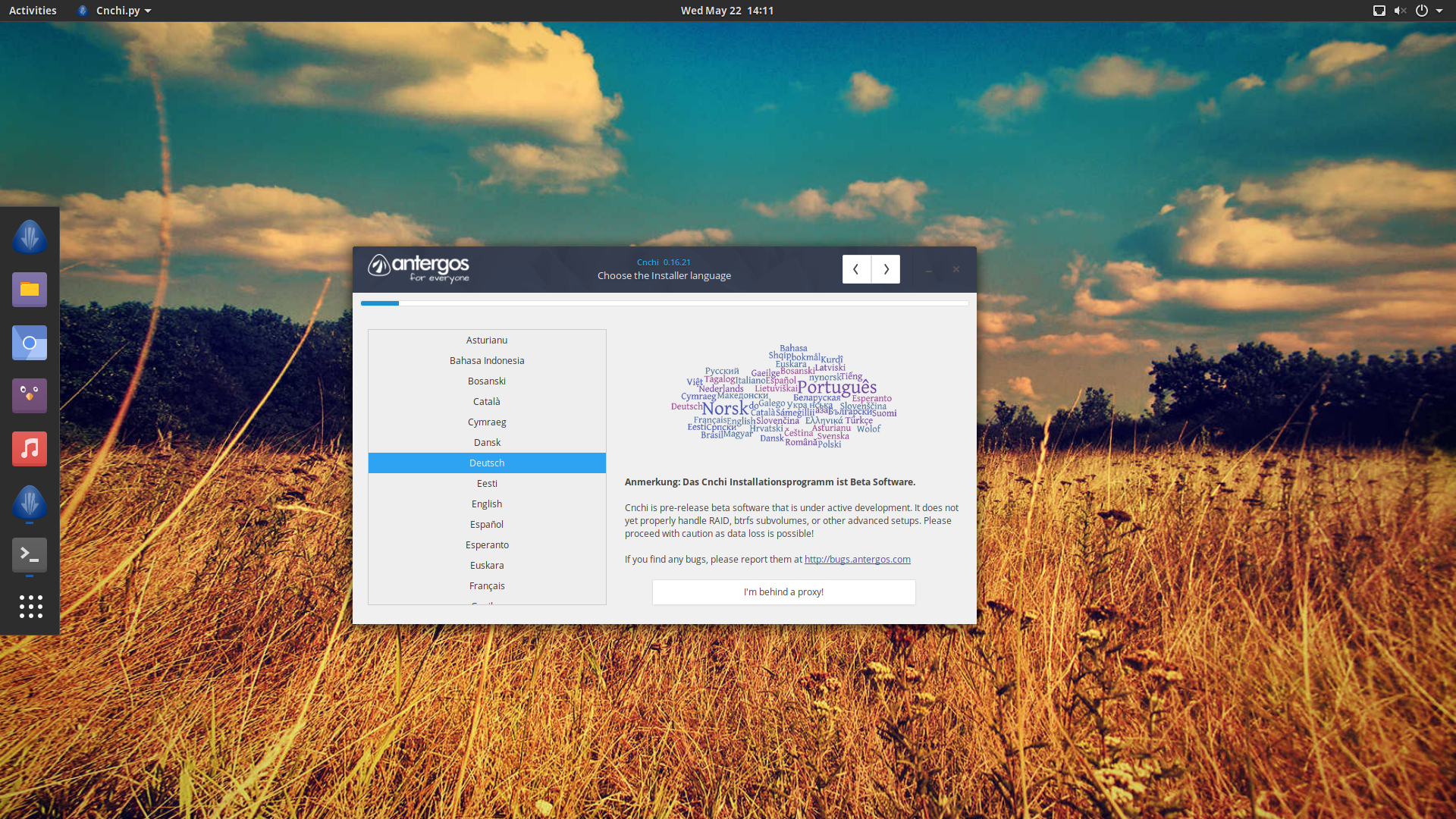
Task: Launch the Chromium browser dock icon
Action: (30, 343)
